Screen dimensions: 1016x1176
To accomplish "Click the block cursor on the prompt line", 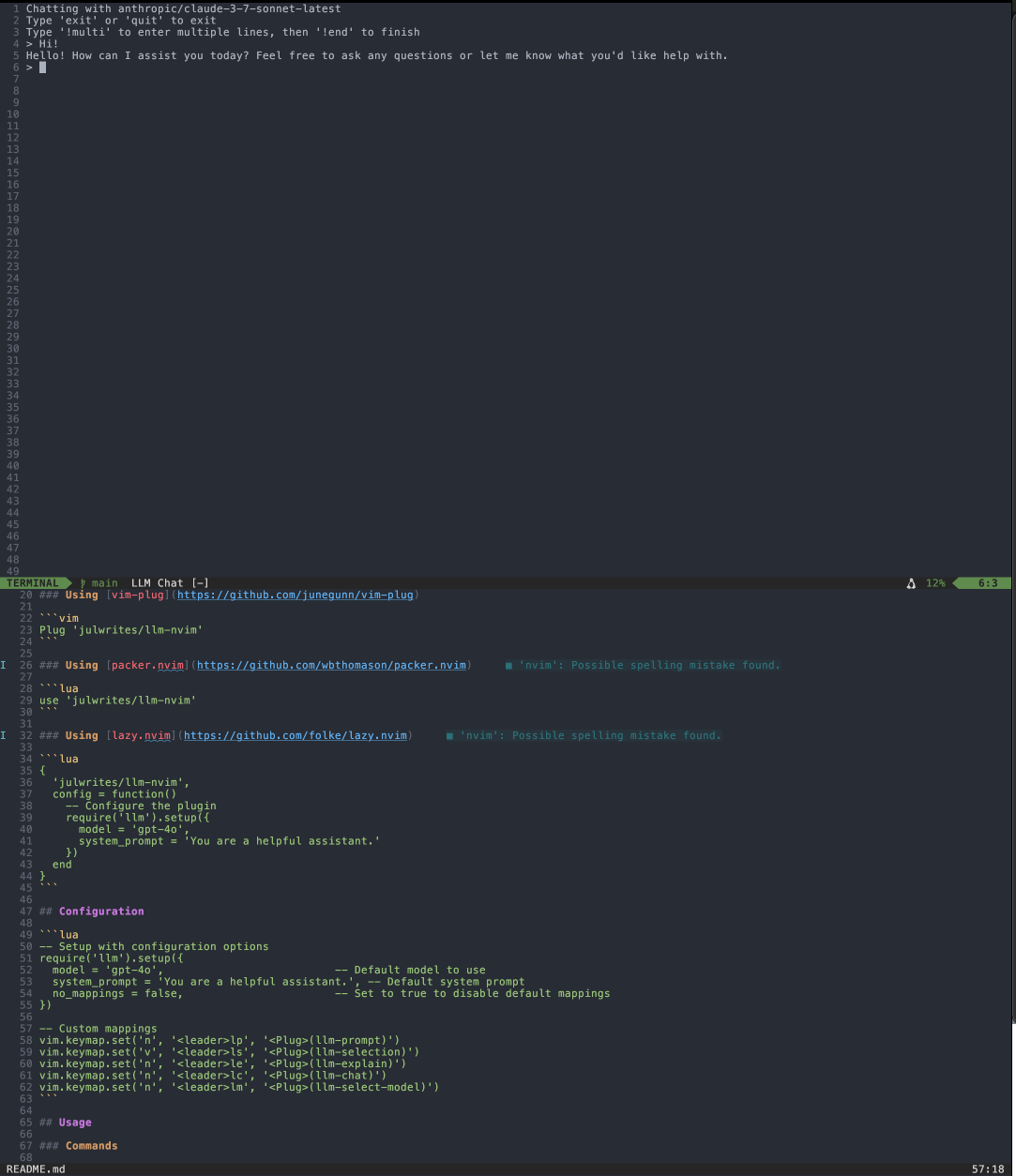I will (x=42, y=67).
